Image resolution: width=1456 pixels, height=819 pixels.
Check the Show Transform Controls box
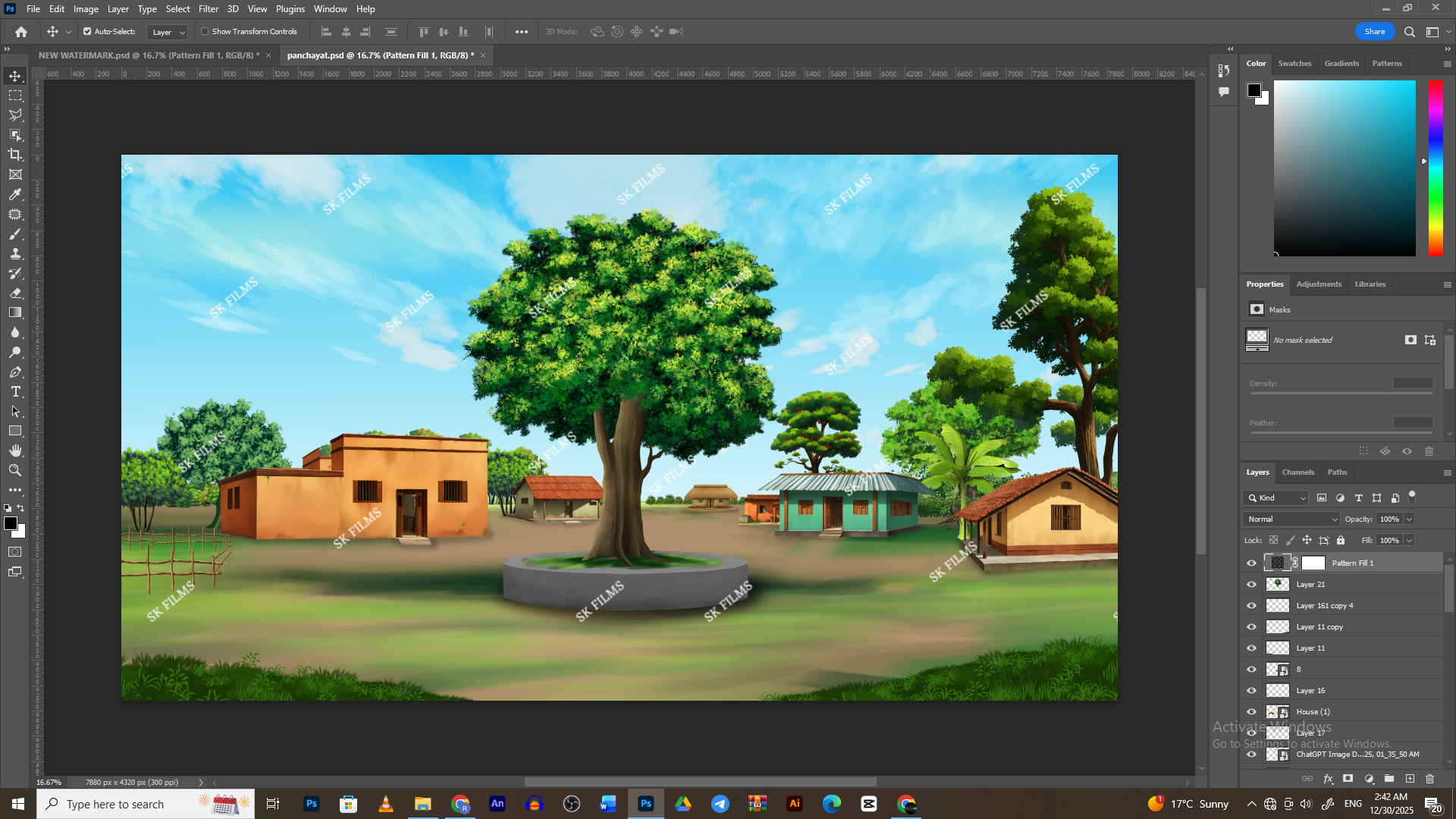pyautogui.click(x=205, y=32)
